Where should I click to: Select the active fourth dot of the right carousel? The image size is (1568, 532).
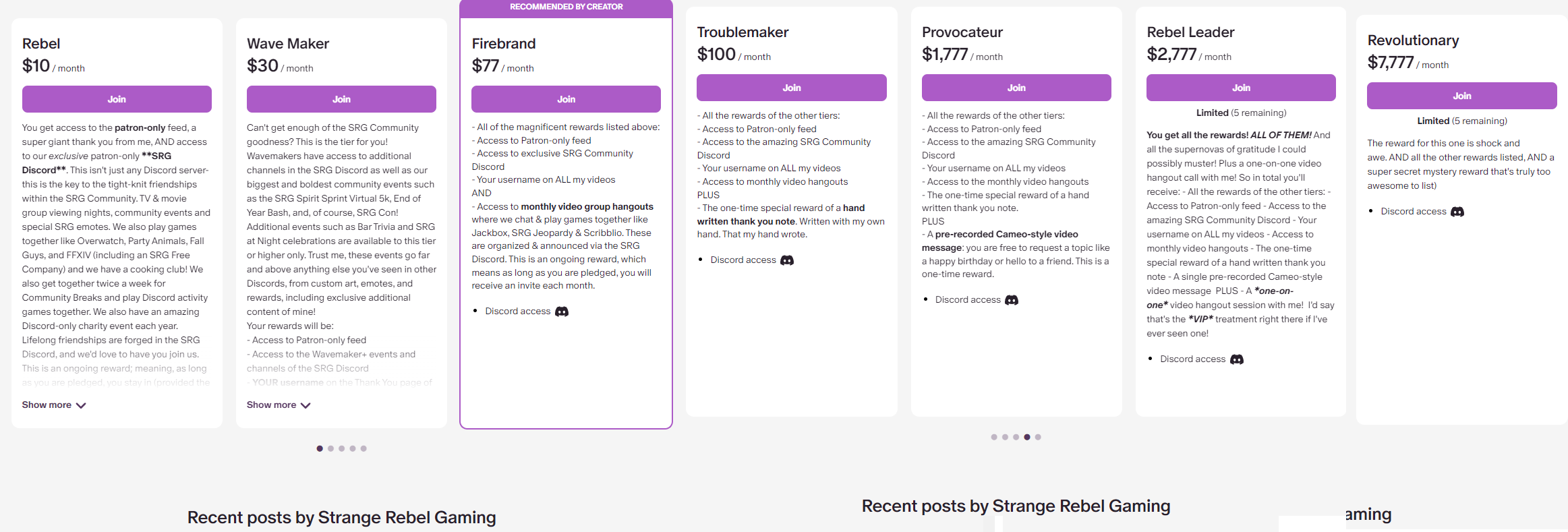coord(1026,437)
